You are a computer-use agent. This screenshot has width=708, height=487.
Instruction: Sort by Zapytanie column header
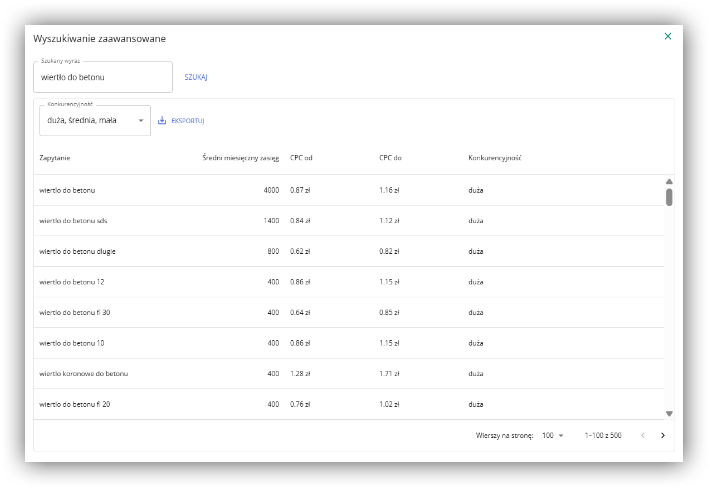pyautogui.click(x=55, y=158)
